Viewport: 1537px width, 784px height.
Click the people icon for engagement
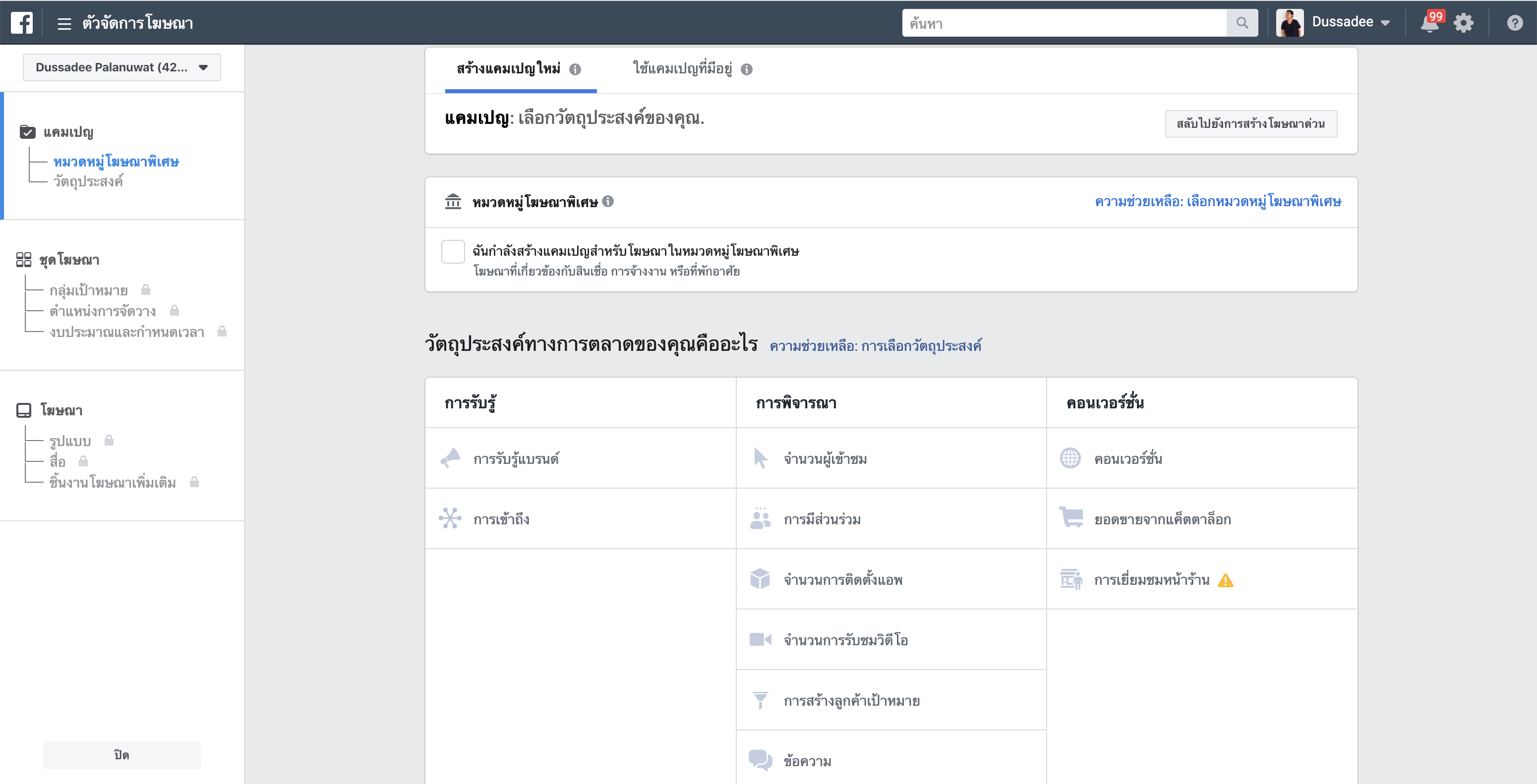click(761, 518)
